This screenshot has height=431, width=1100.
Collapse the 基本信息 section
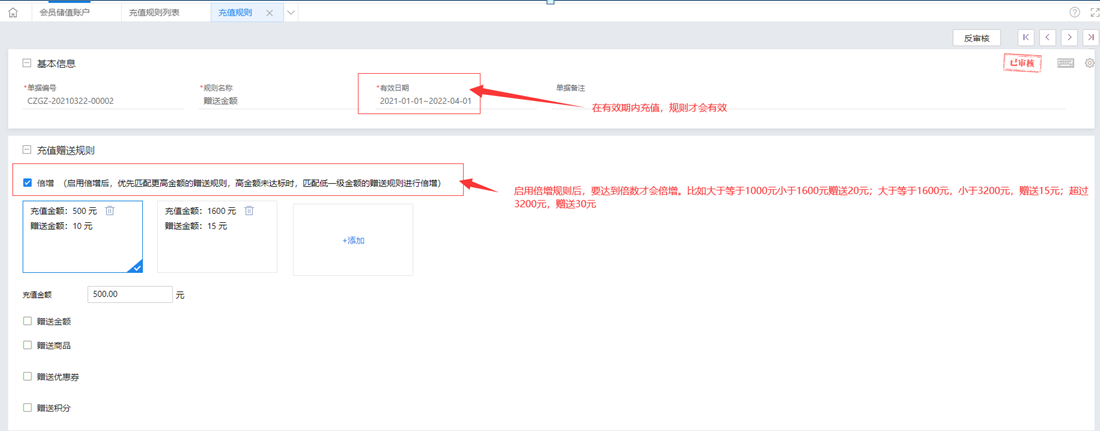(27, 64)
